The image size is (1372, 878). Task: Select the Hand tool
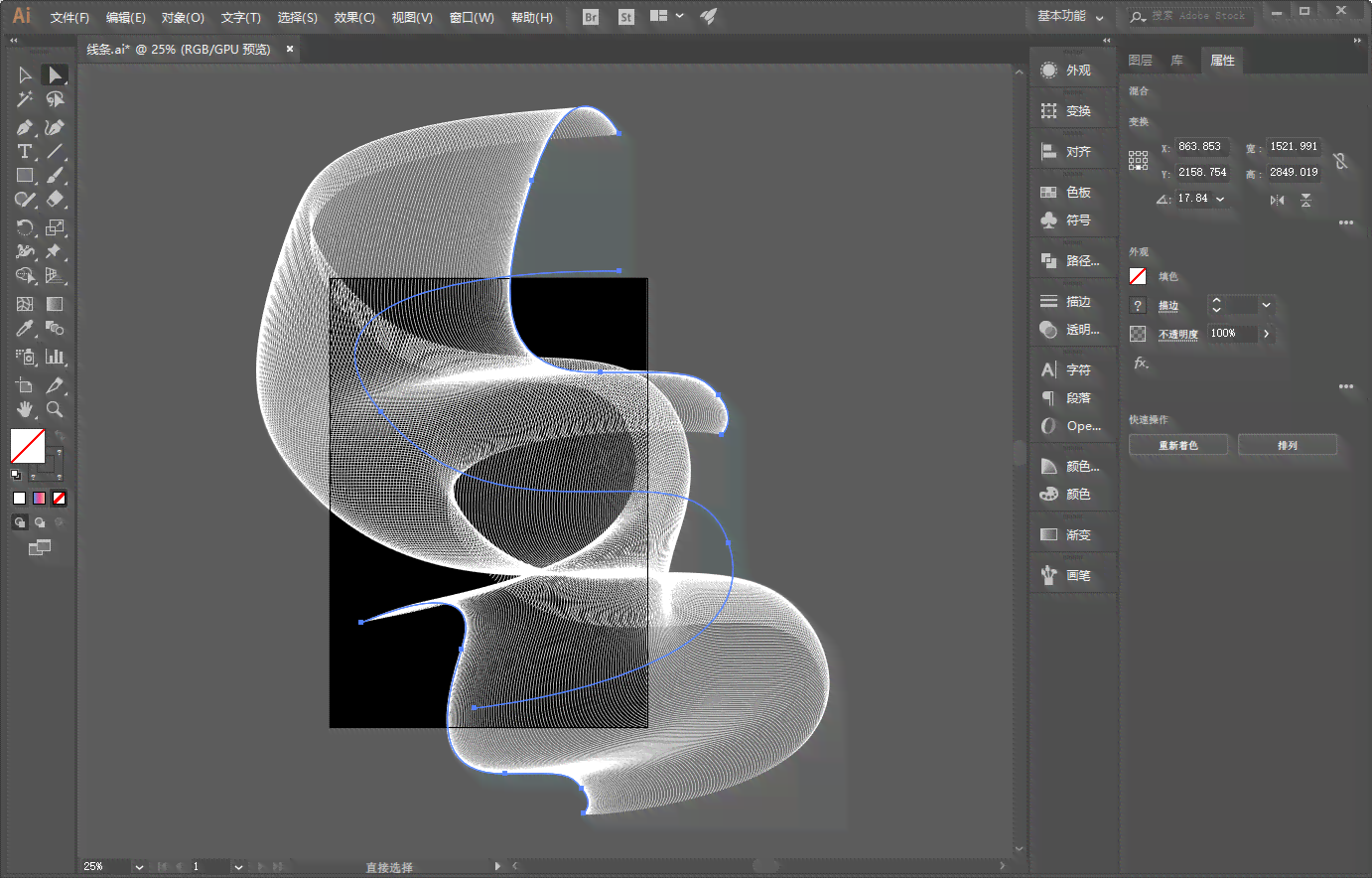(x=25, y=408)
